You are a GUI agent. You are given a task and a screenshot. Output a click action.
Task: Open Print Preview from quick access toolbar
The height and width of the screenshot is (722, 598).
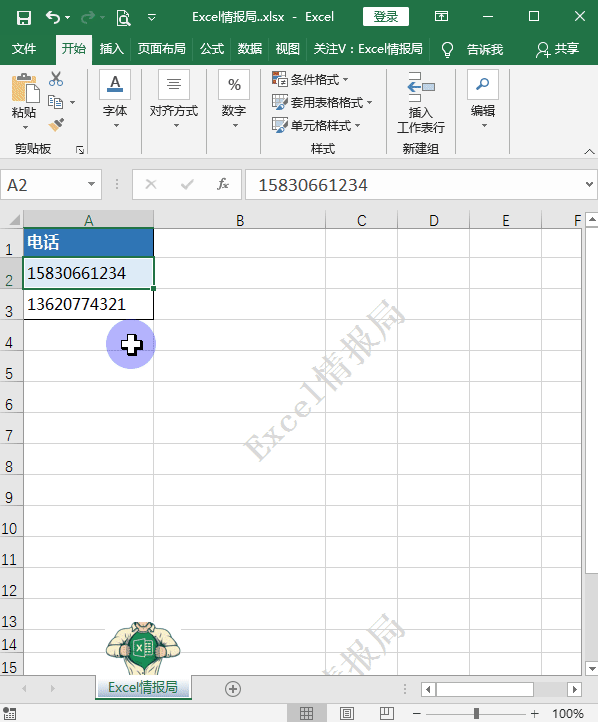point(123,17)
